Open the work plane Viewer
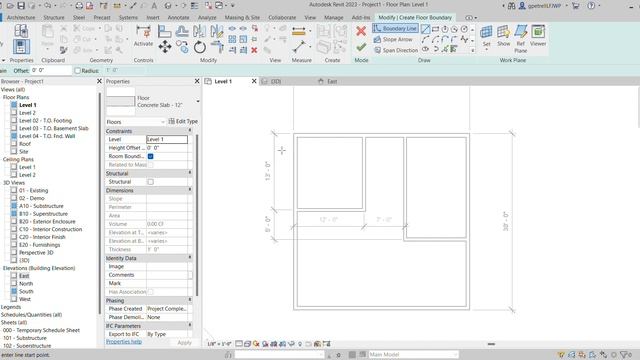The image size is (640, 360). click(x=538, y=35)
